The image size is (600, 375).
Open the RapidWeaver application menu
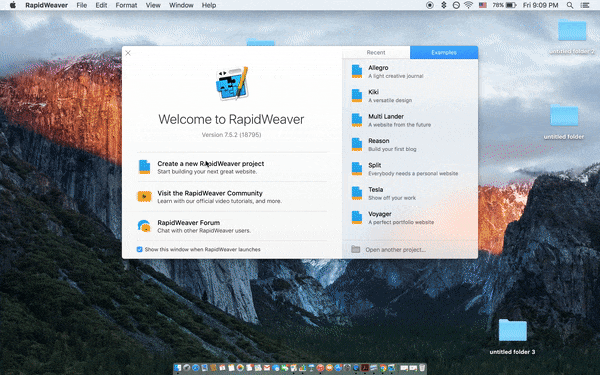(46, 5)
